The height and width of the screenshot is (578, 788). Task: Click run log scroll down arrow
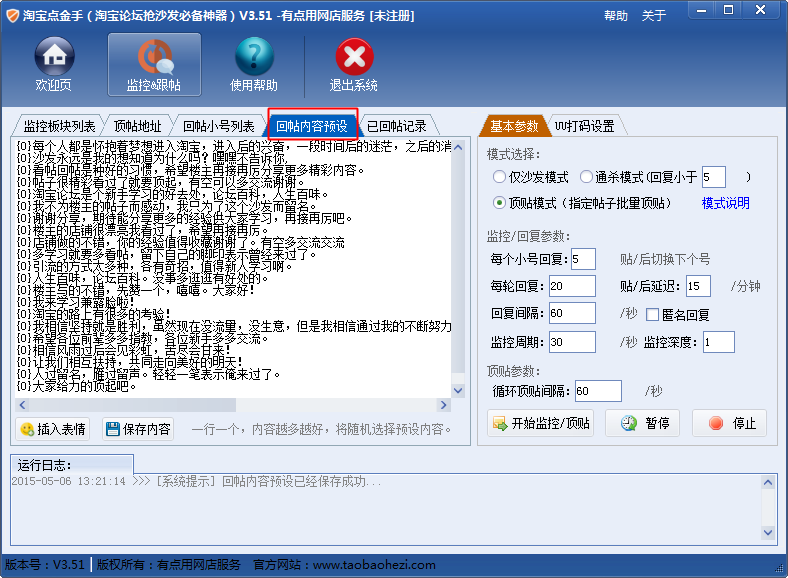[x=768, y=532]
